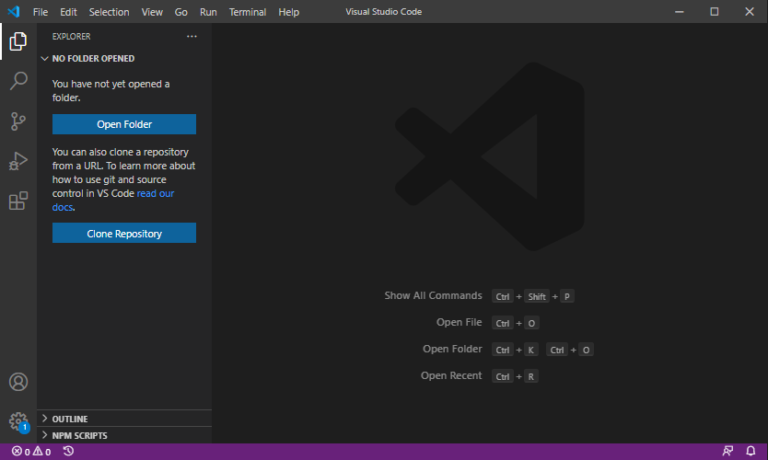The width and height of the screenshot is (768, 460).
Task: Open the Selection menu
Action: point(109,12)
